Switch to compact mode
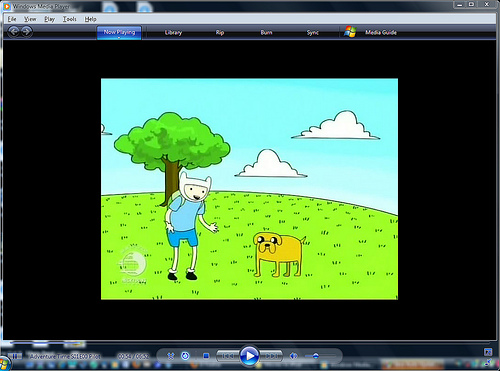This screenshot has width=500, height=371. [488, 362]
